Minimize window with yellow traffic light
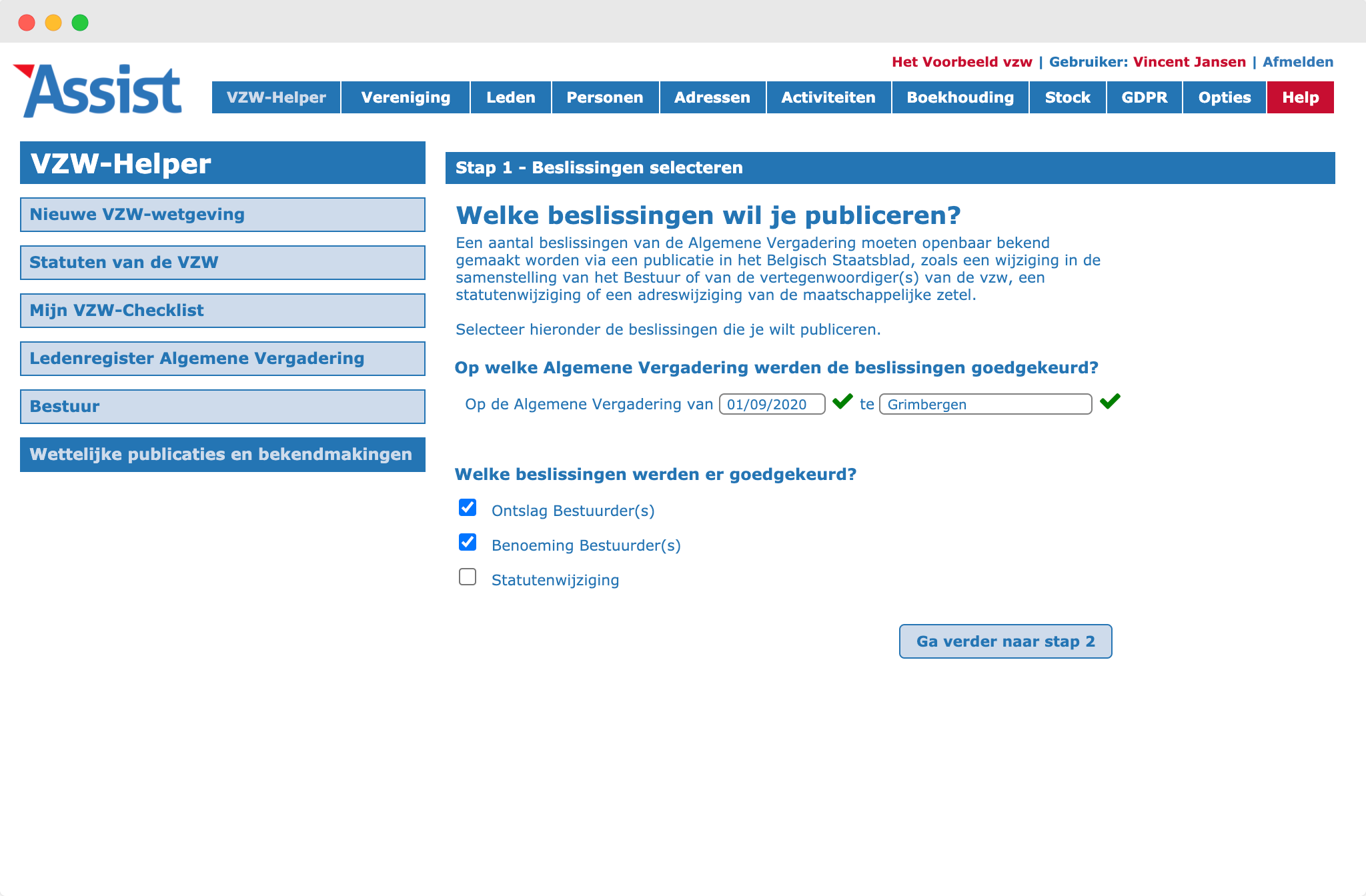 point(53,23)
